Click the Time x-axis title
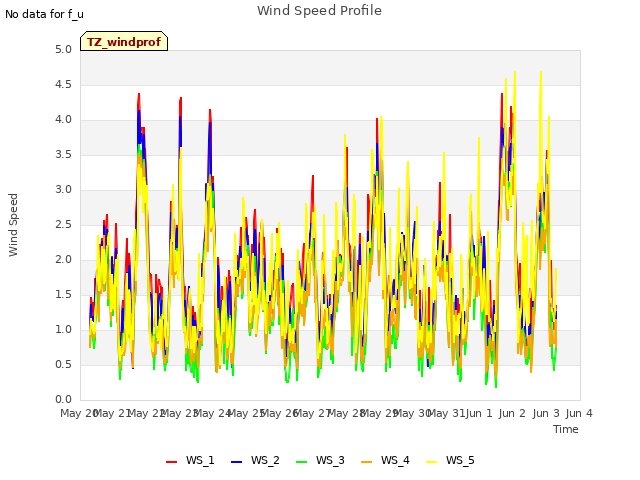 point(566,429)
